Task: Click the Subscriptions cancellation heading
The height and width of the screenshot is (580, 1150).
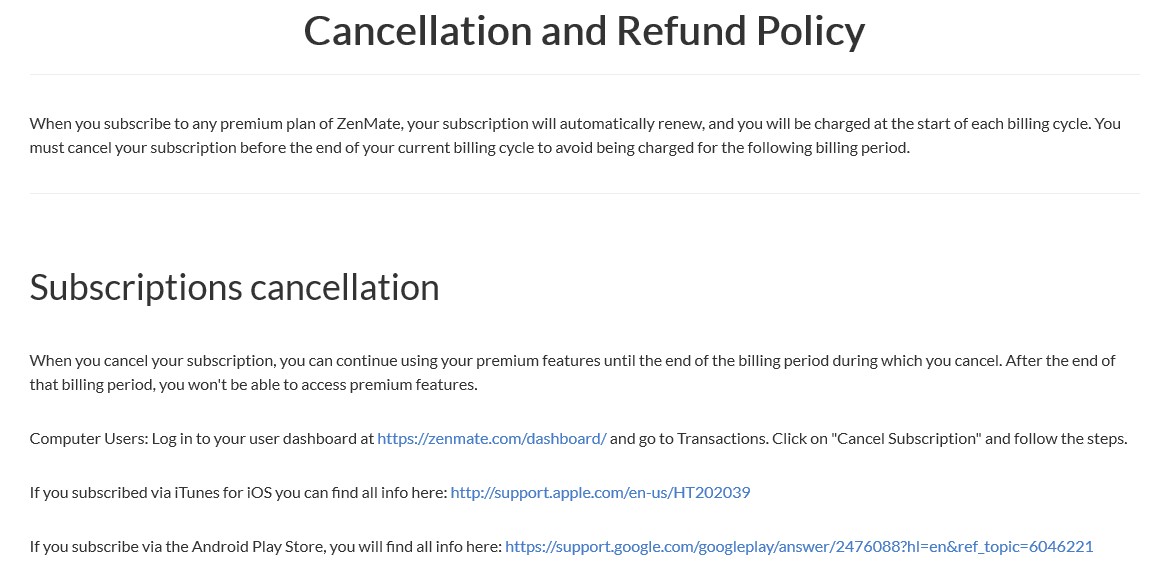Action: click(235, 287)
